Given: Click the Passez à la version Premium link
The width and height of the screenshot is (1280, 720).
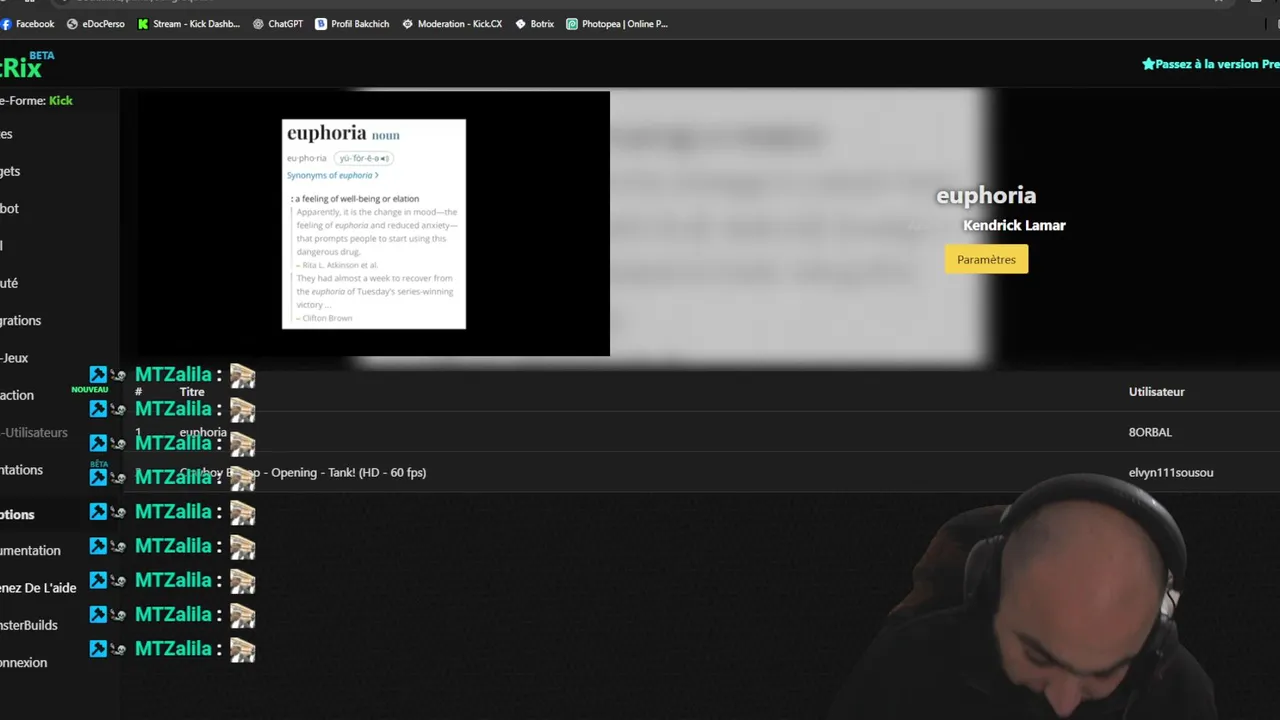Looking at the screenshot, I should click(1211, 64).
